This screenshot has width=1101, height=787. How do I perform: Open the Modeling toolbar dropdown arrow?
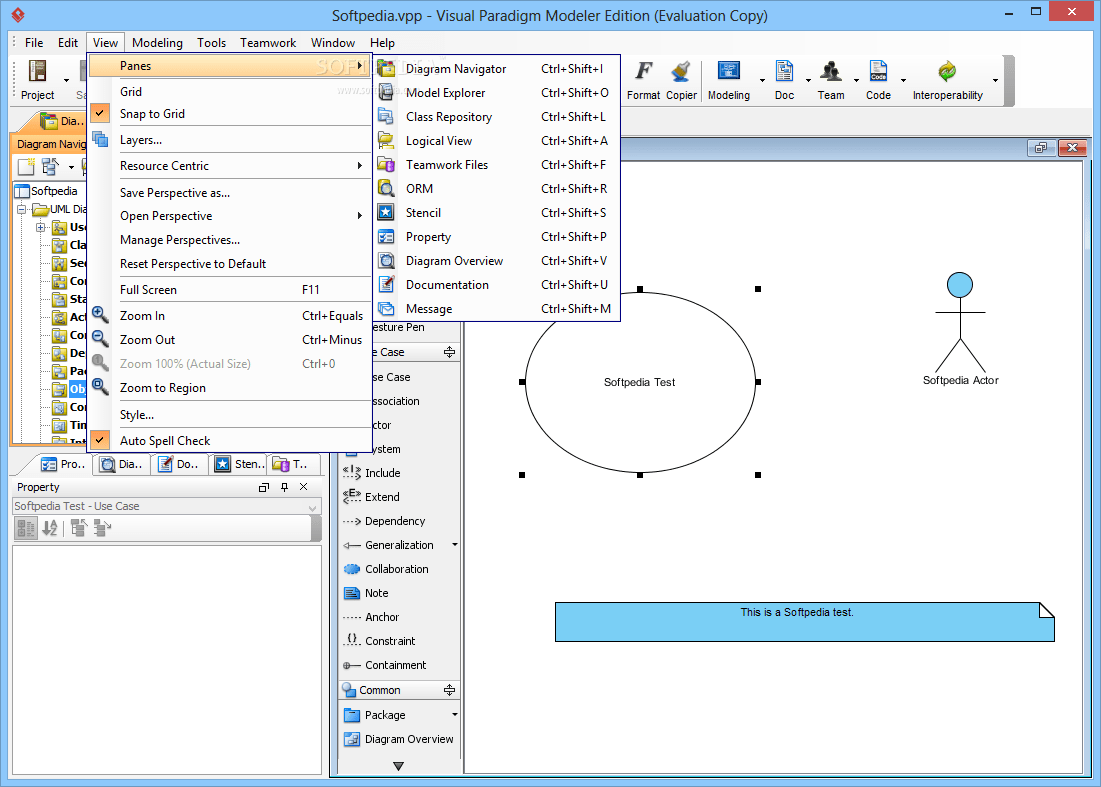[762, 80]
